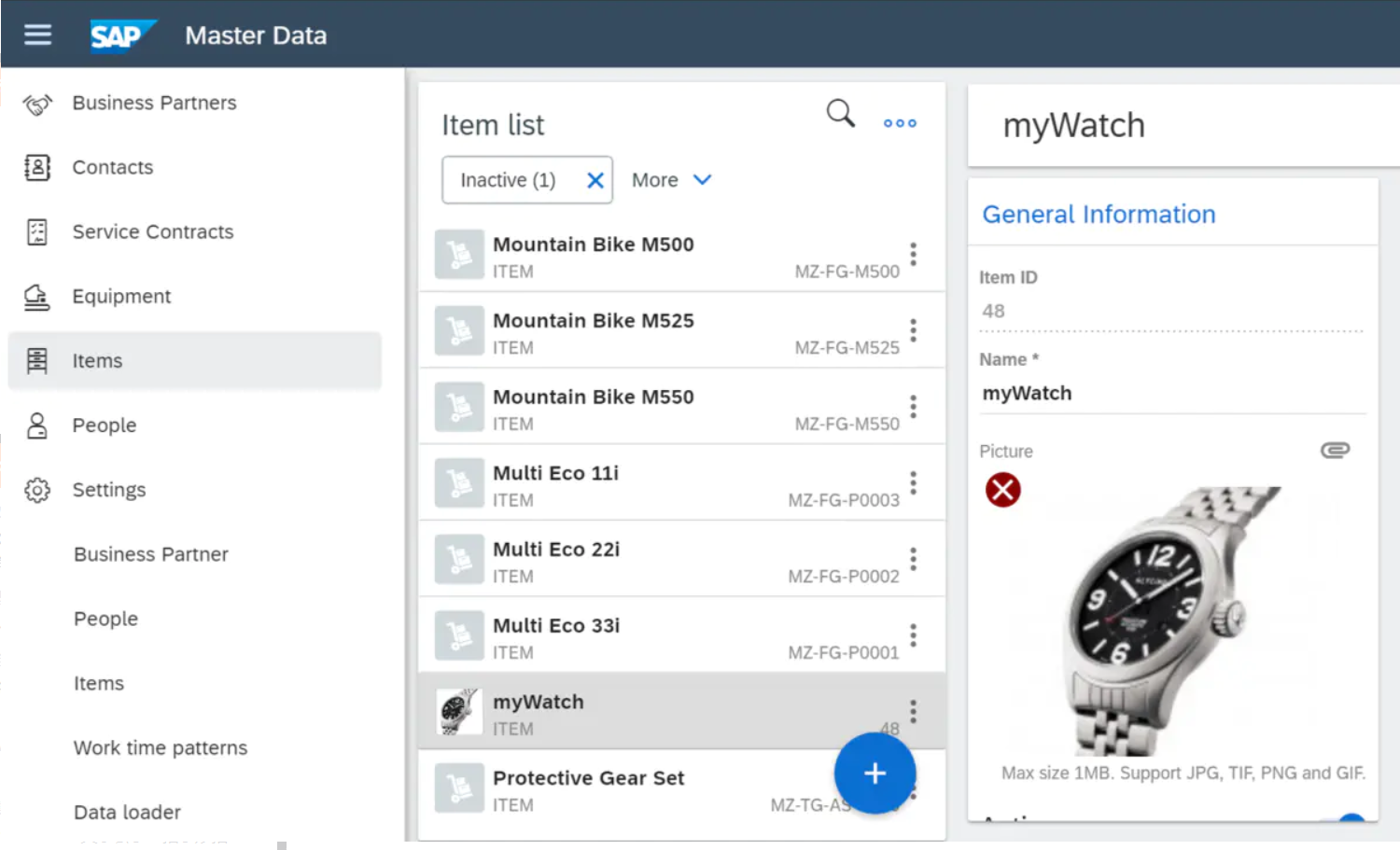Screen dimensions: 1400x850
Task: Open search in the Item list
Action: (x=839, y=113)
